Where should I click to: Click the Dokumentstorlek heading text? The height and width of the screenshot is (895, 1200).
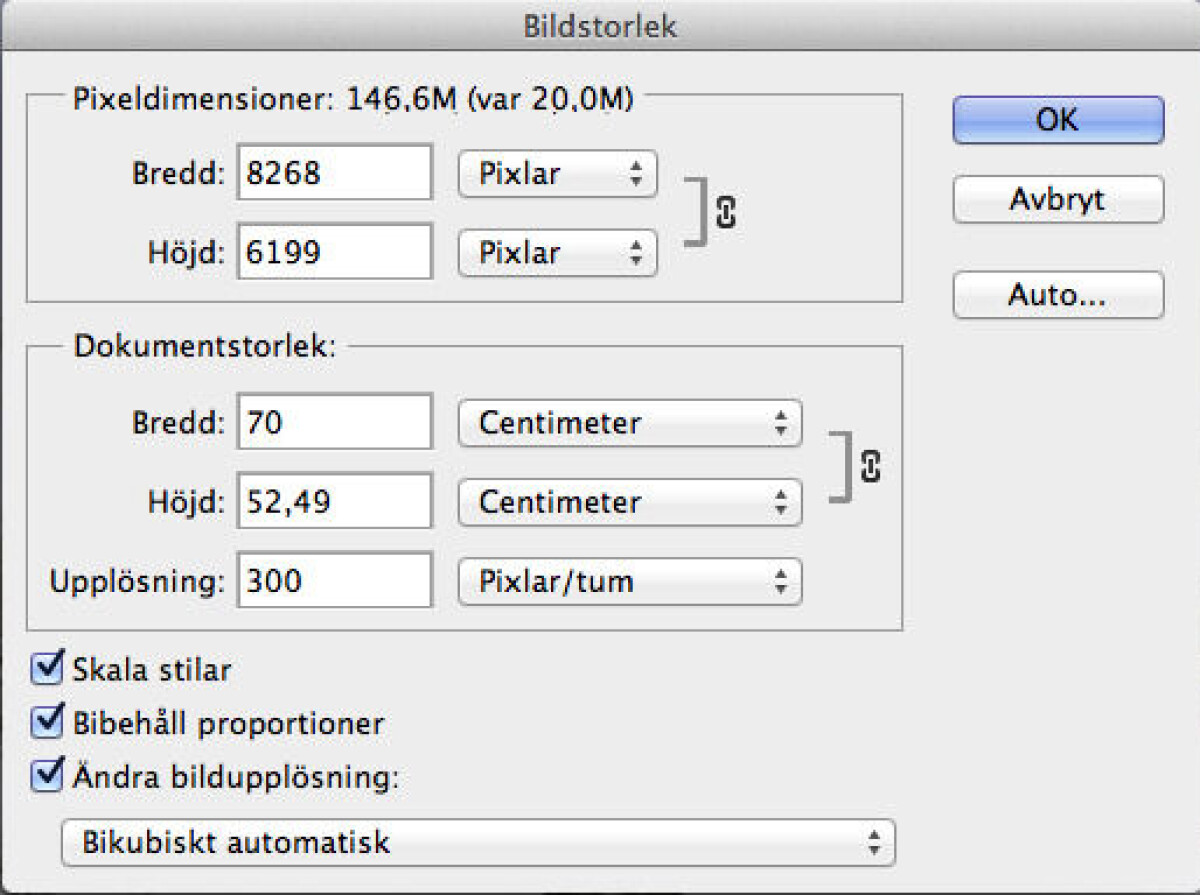click(206, 347)
